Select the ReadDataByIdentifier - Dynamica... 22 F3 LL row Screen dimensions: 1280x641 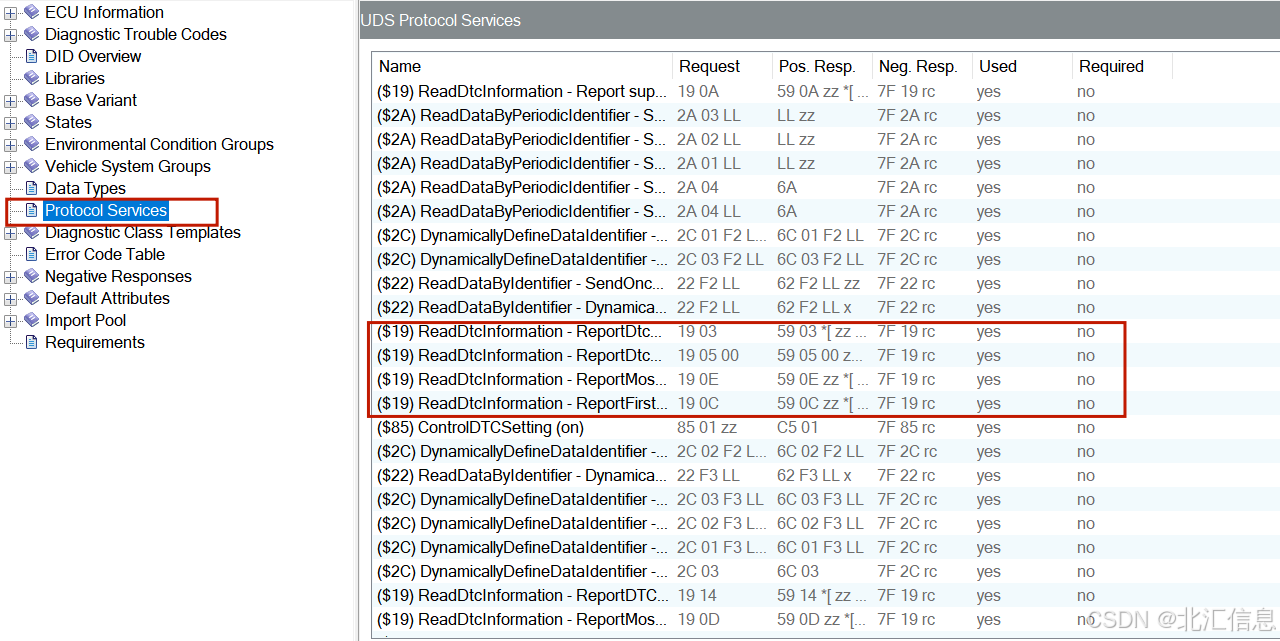[825, 475]
